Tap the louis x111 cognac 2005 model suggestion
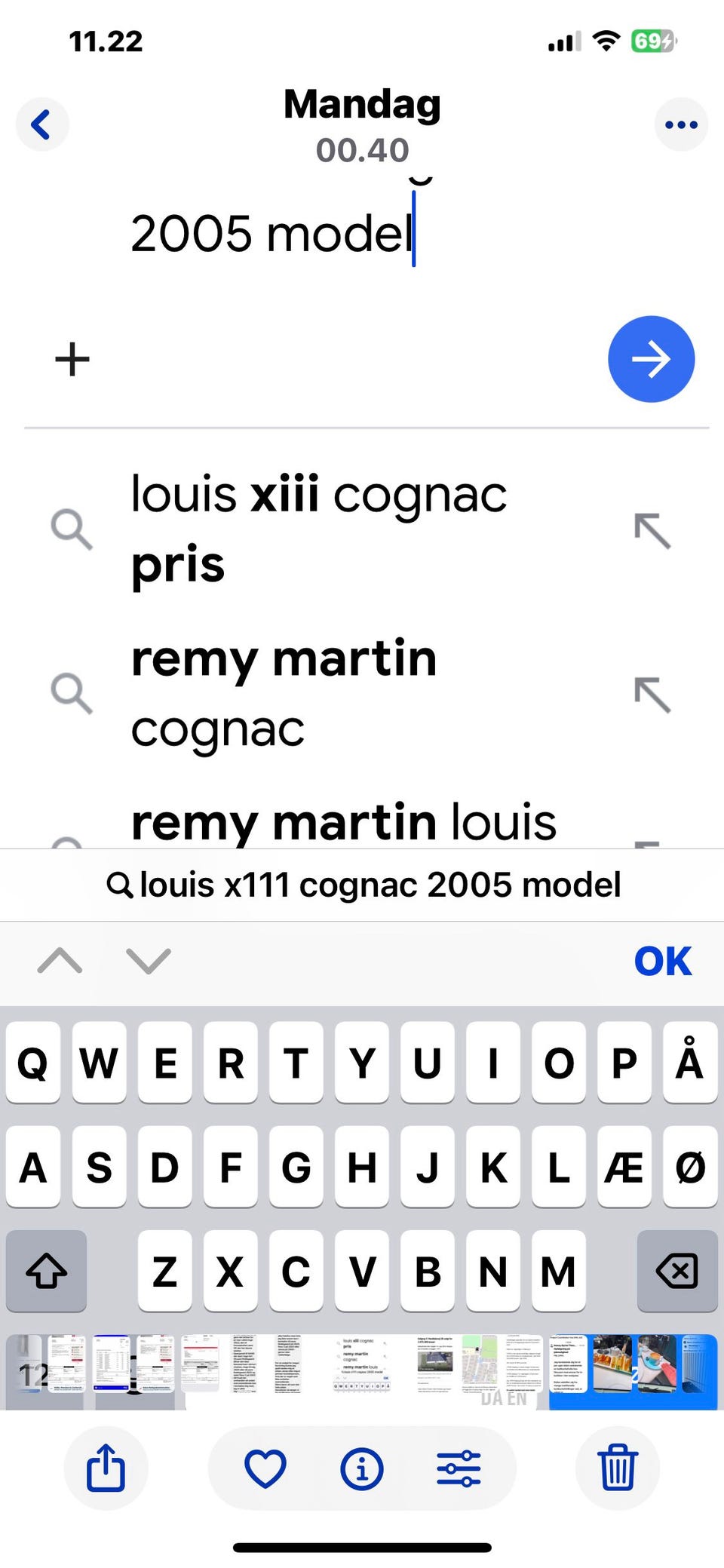The width and height of the screenshot is (724, 1568). click(364, 885)
